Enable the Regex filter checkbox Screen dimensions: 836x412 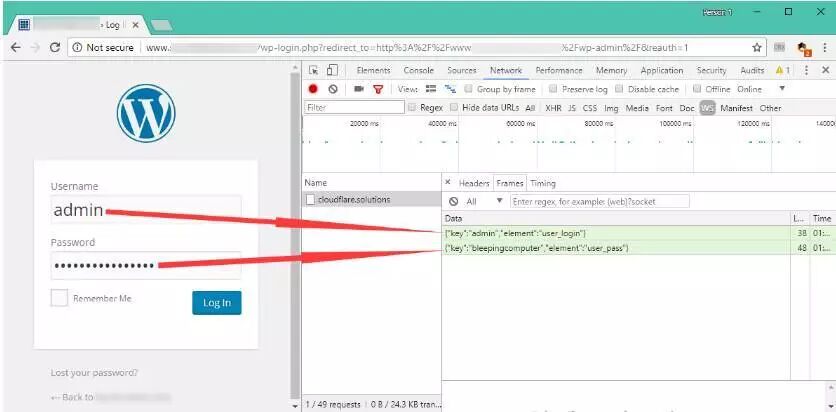click(x=412, y=108)
